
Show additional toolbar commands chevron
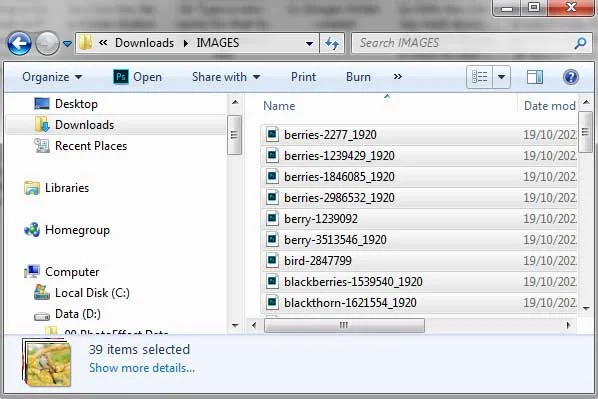click(397, 77)
